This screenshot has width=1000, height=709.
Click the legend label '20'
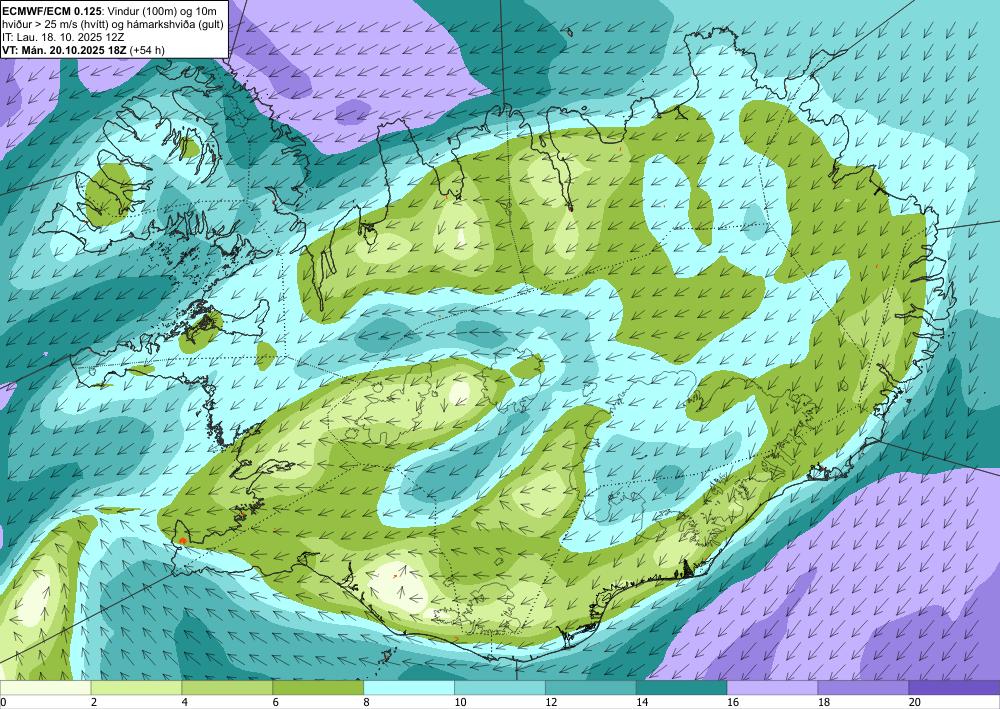click(915, 702)
